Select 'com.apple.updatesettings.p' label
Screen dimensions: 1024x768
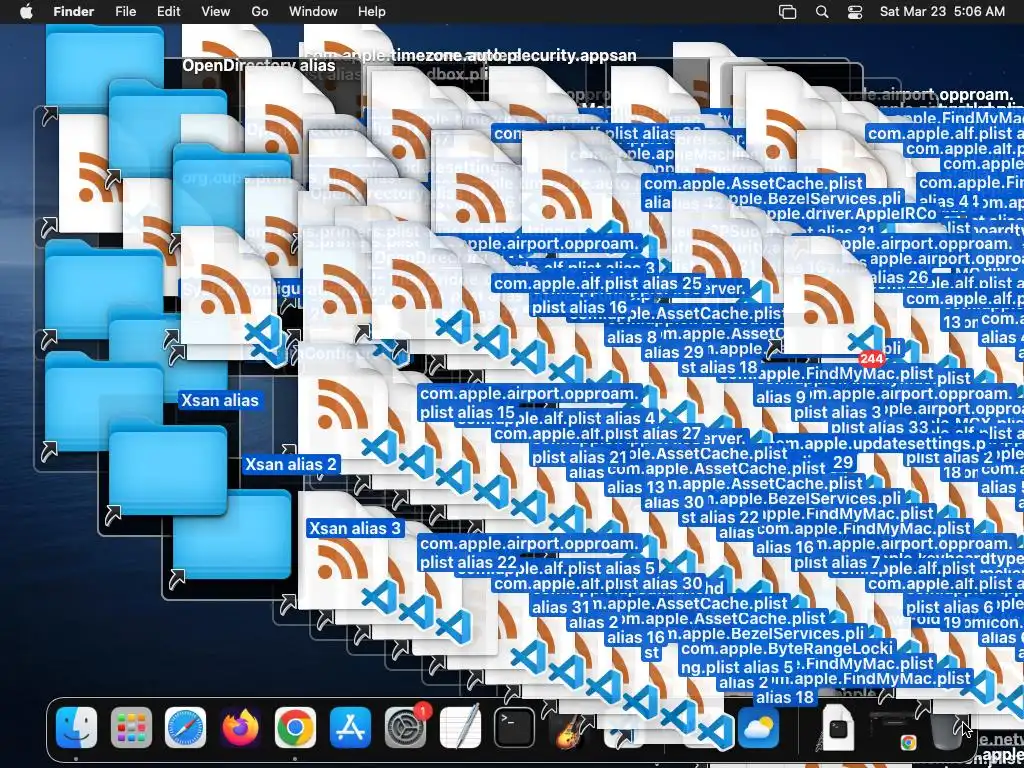click(x=882, y=443)
